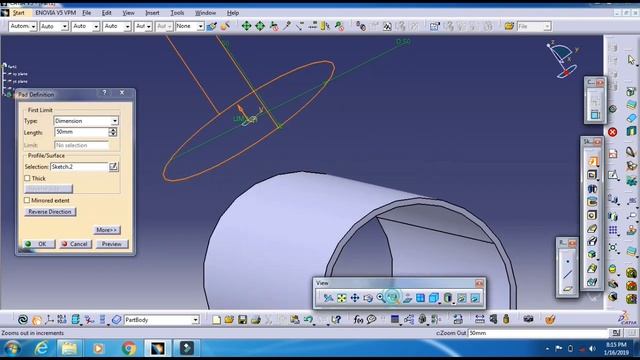Click the Update All icon in bottom toolbar
Screen dimensions: 640x360
point(23,320)
